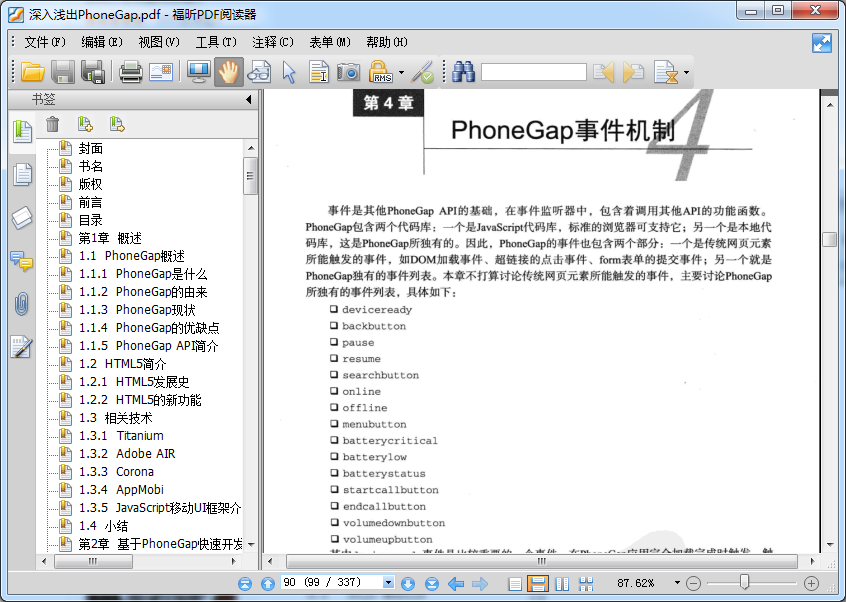Choose the Select Text tool
The height and width of the screenshot is (602, 846).
click(319, 72)
